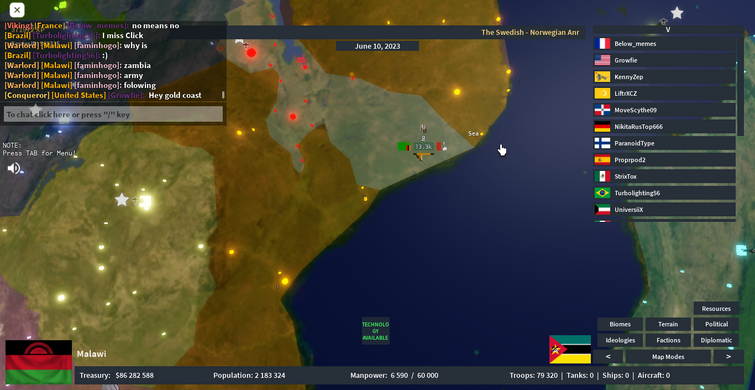Viewport: 755px width, 390px height.
Task: Click the Mozambique flag icon
Action: 570,349
